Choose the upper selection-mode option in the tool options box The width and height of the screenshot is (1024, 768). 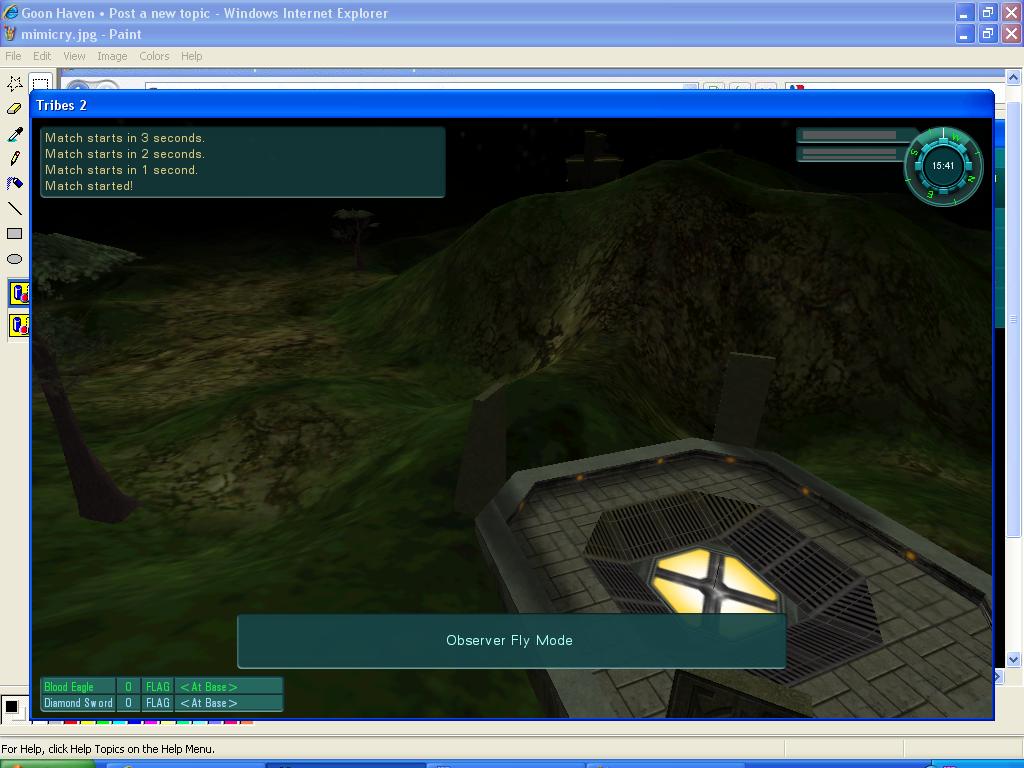pos(19,293)
